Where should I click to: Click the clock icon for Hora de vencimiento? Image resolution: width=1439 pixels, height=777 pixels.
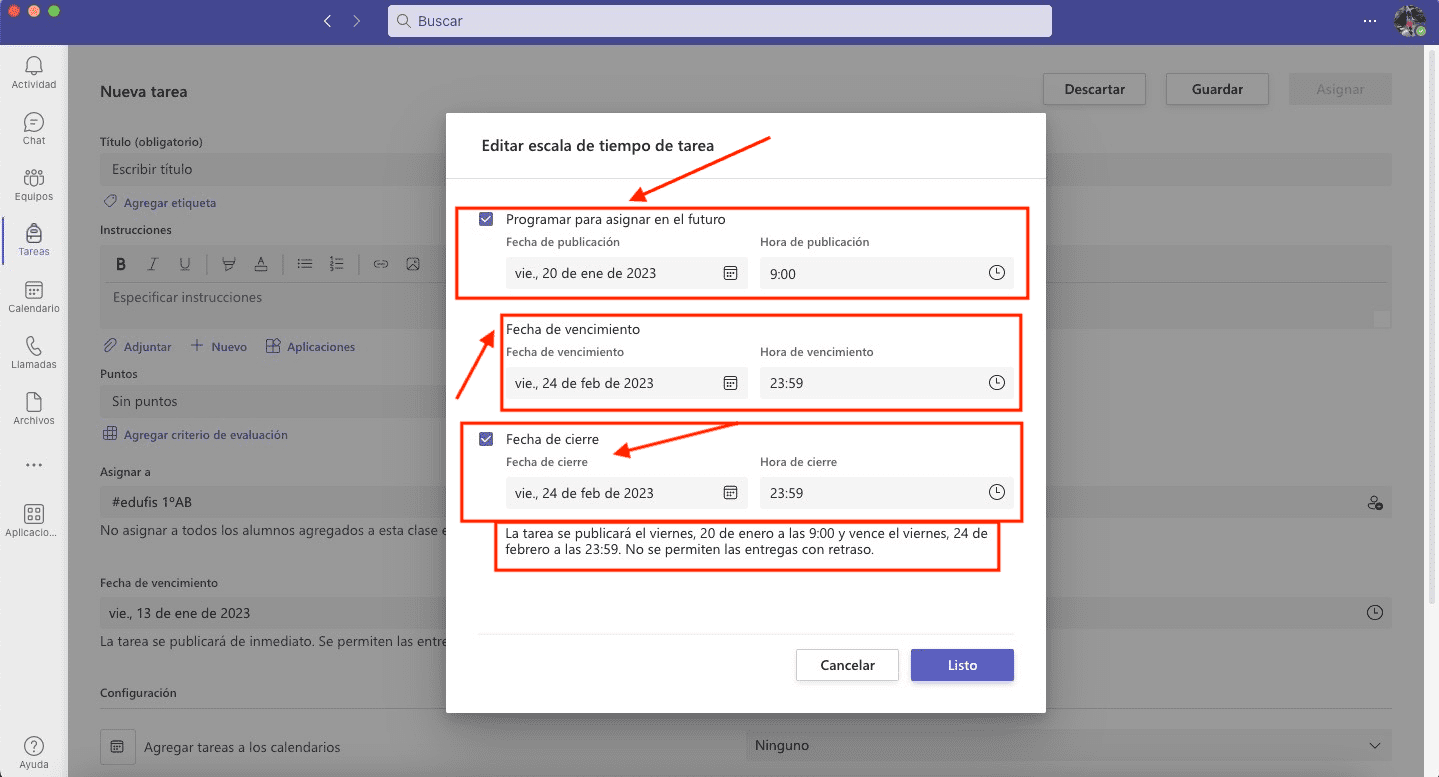click(996, 383)
